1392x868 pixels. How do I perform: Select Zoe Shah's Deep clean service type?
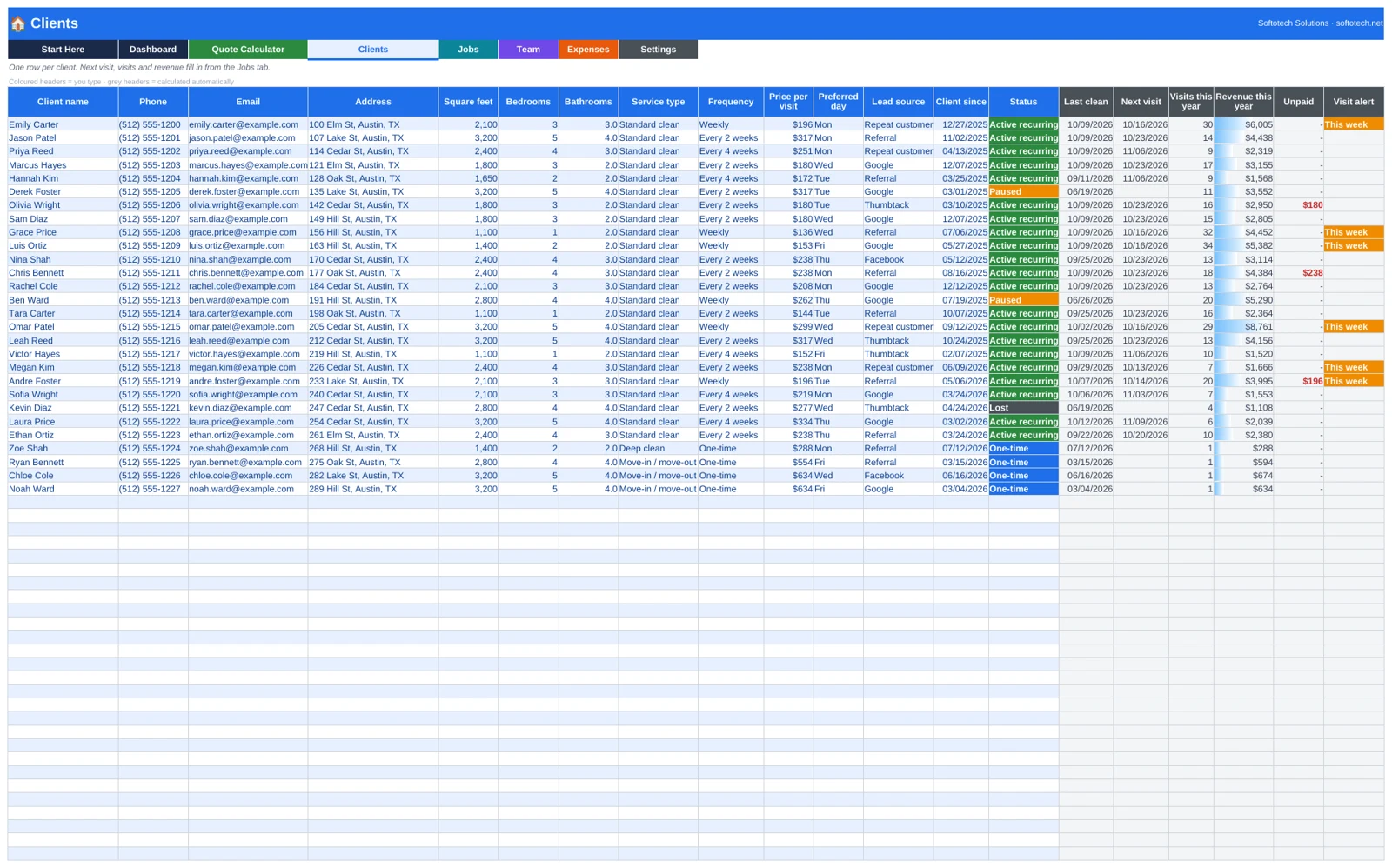click(658, 449)
